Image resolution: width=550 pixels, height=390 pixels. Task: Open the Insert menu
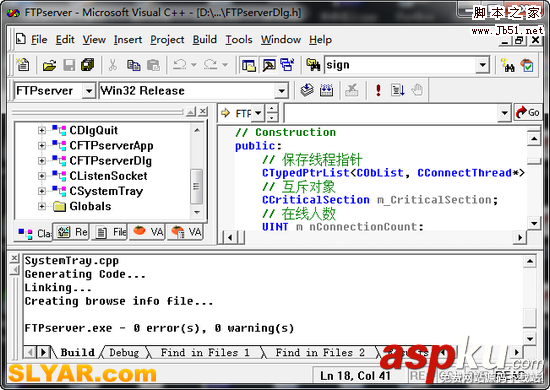(128, 40)
